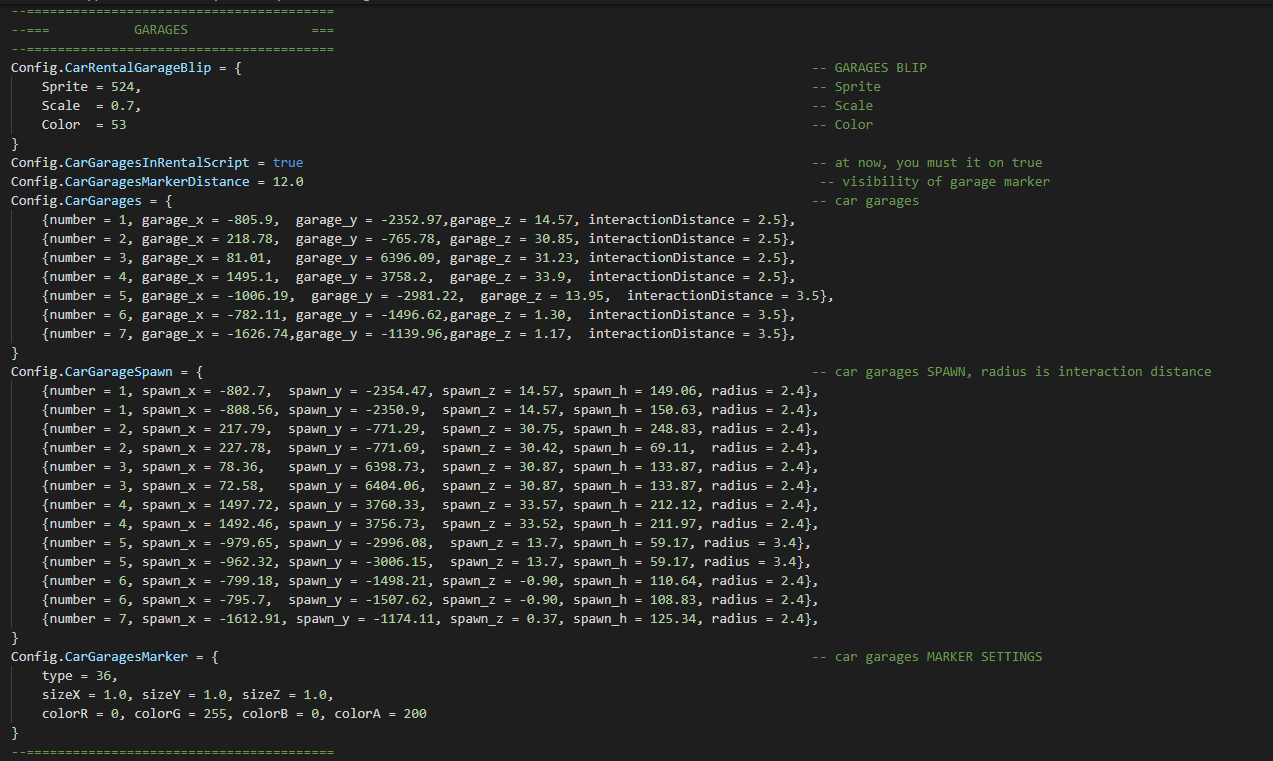Click the Config.CarGarageSpawn table declaration
Screen dimensions: 1273x761
click(x=107, y=371)
